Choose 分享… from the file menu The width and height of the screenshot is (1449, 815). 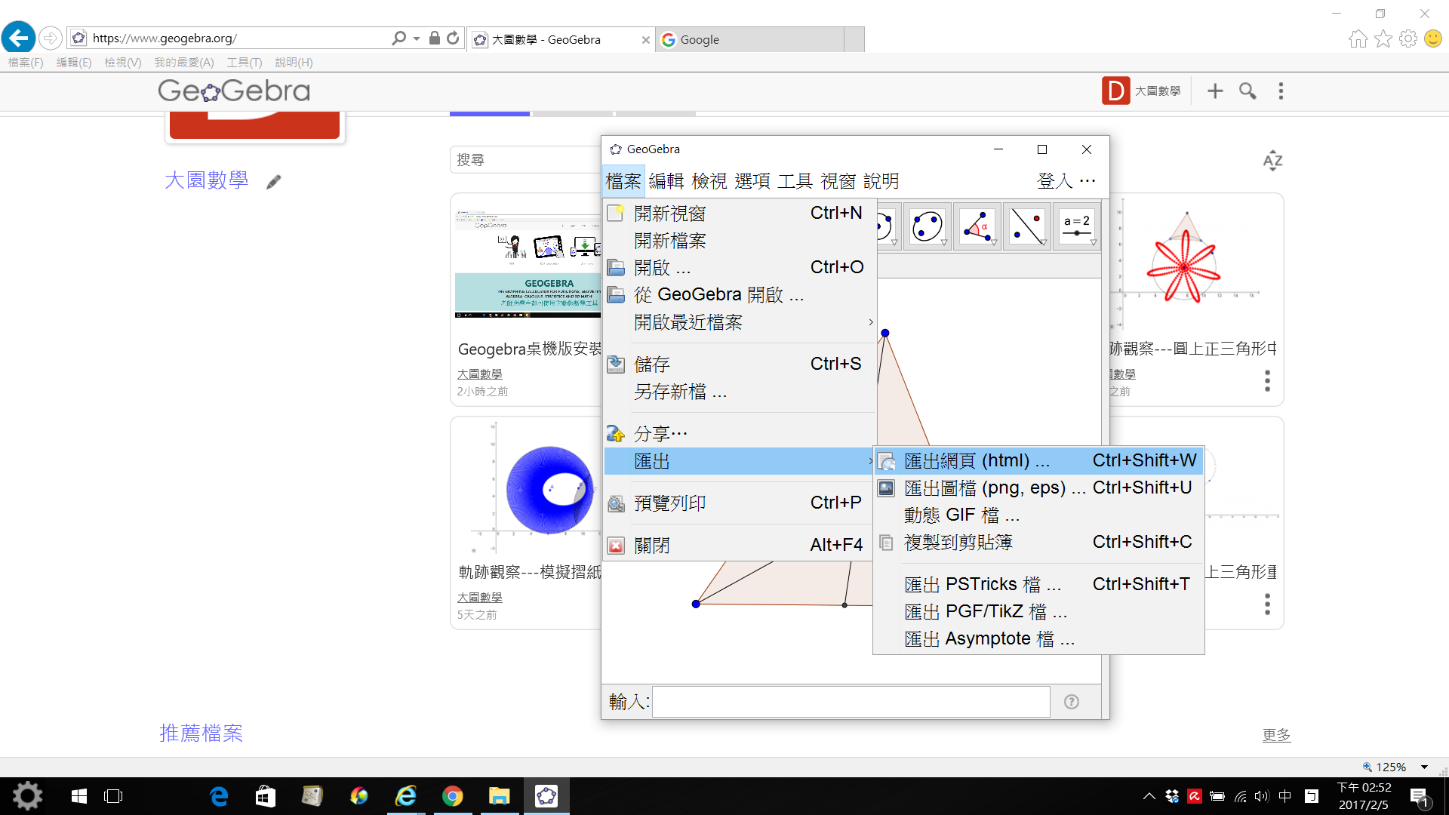coord(739,434)
